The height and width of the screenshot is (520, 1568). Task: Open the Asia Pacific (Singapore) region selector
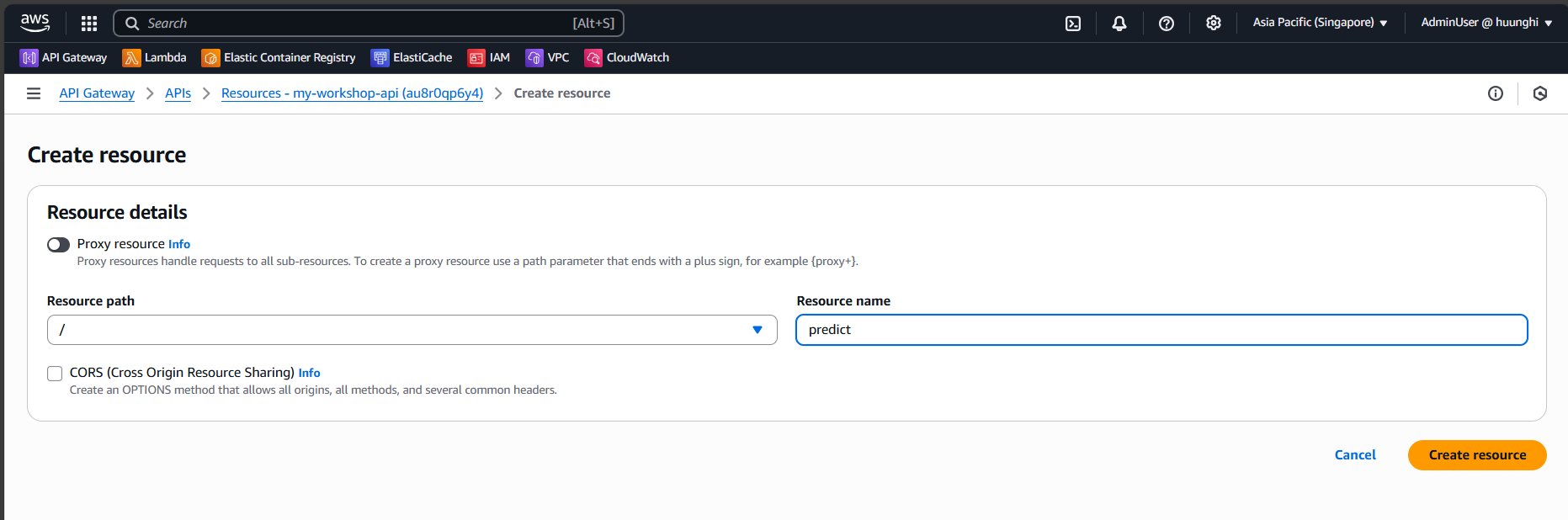point(1320,23)
